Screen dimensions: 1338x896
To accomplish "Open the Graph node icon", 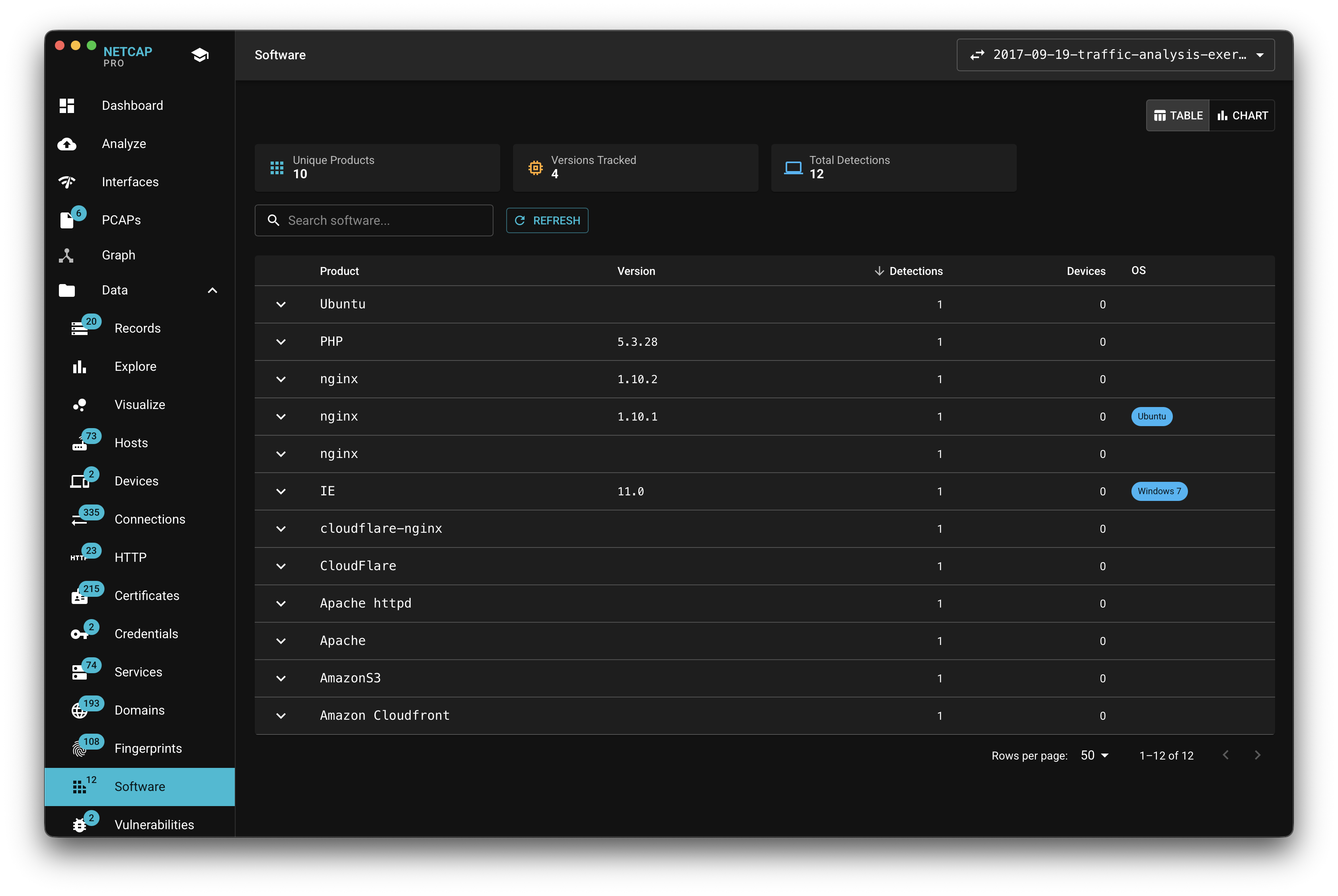I will click(x=66, y=255).
